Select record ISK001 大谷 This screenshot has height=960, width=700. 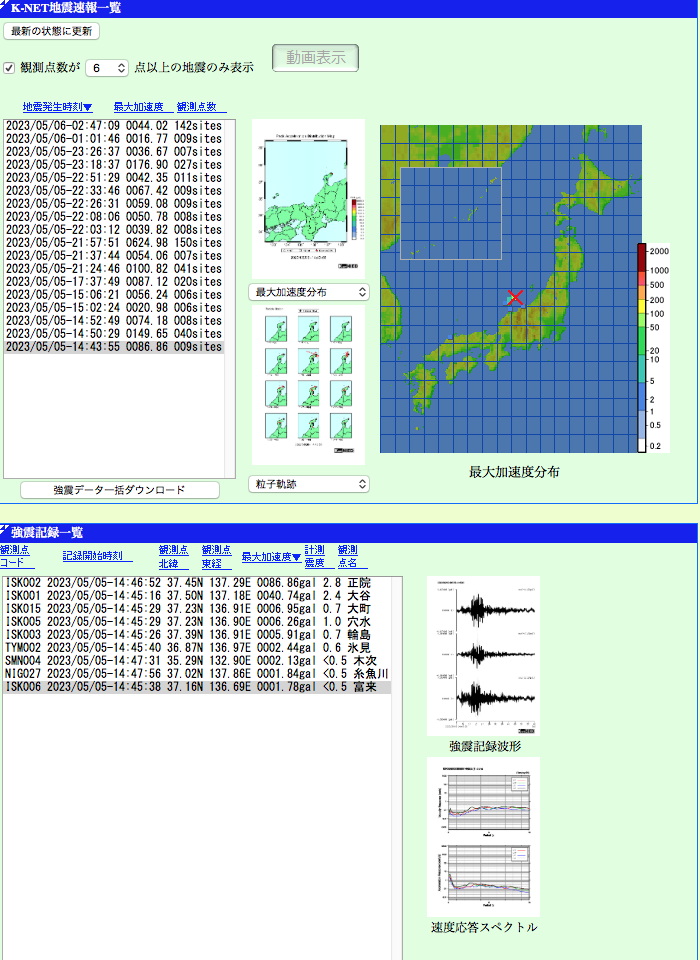click(x=197, y=596)
